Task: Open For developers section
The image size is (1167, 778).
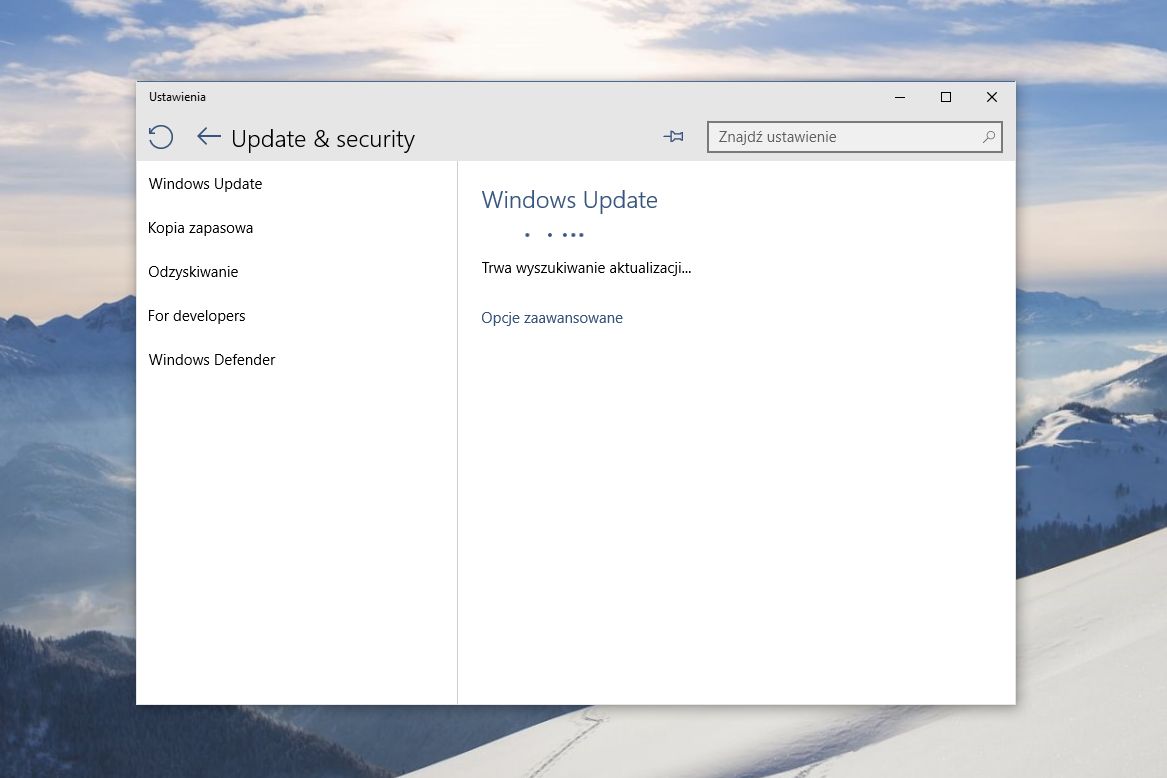Action: pyautogui.click(x=196, y=316)
